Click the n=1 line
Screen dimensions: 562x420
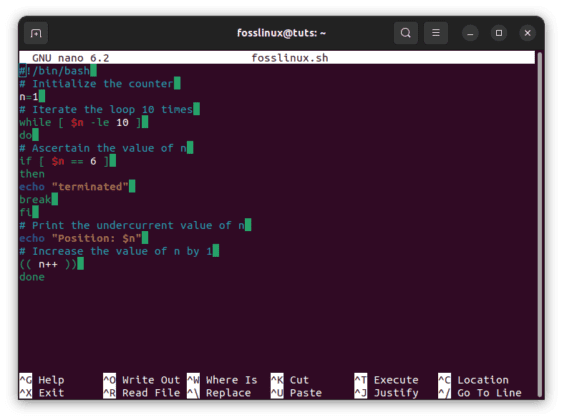(32, 96)
